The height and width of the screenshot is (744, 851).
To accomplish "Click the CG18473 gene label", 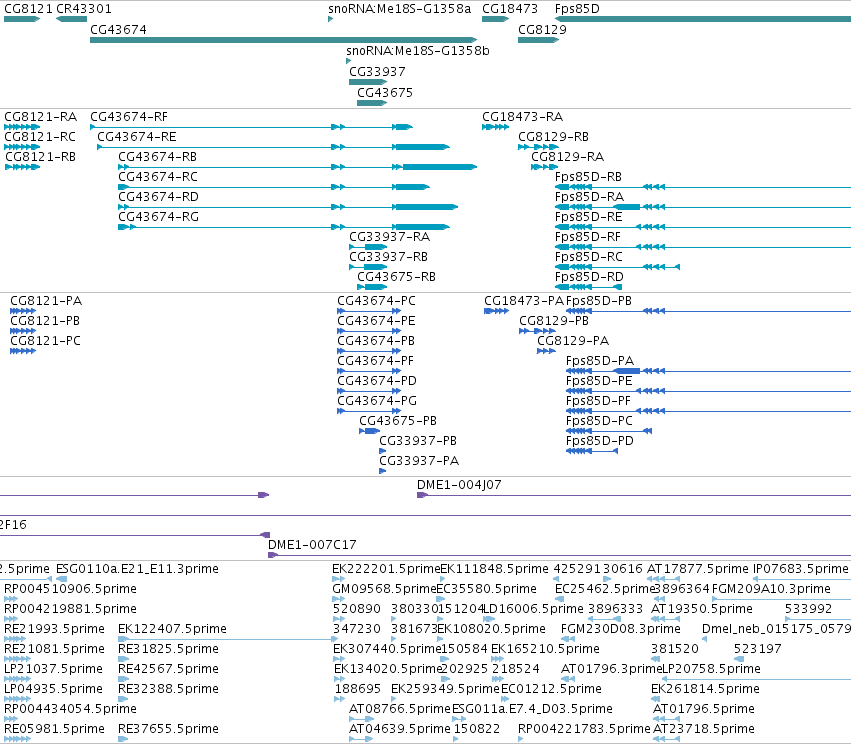I will point(510,9).
